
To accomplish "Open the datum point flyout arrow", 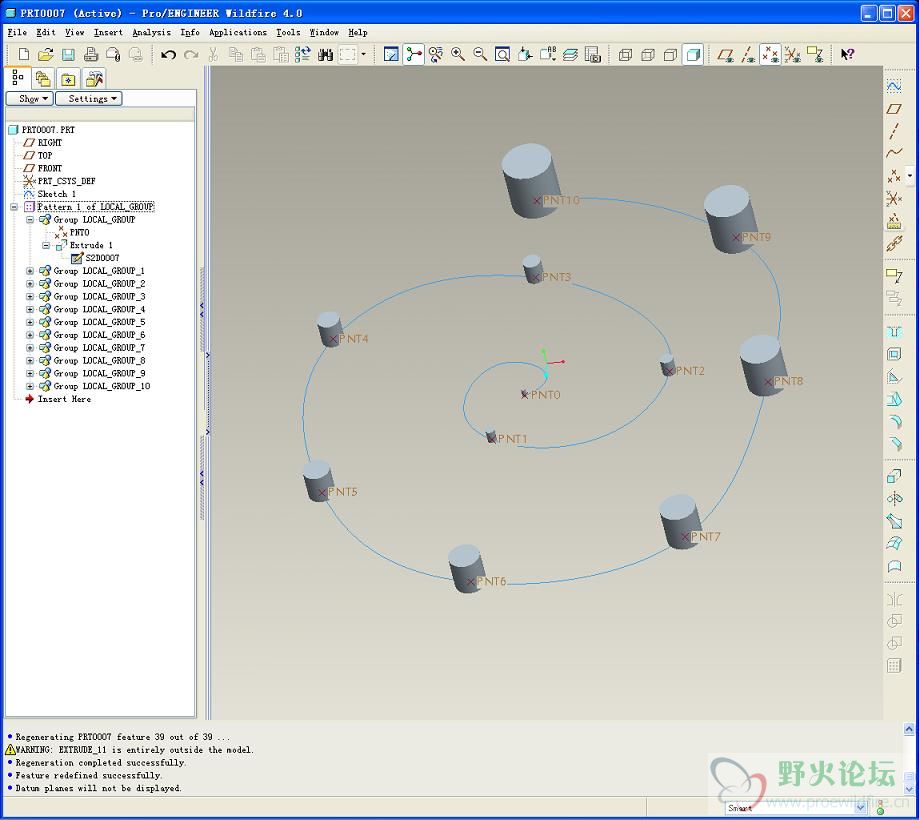I will tap(910, 175).
